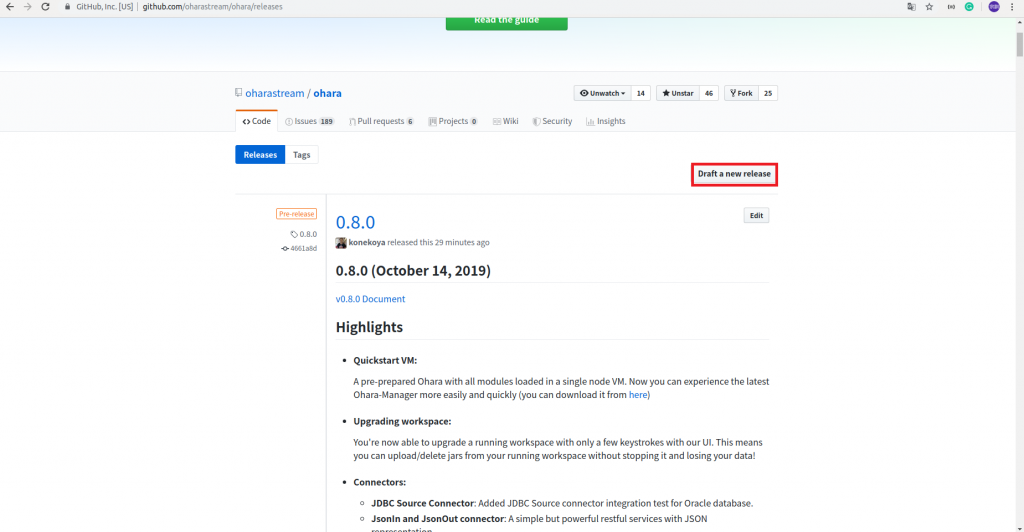
Task: Open the Code tab
Action: (257, 121)
